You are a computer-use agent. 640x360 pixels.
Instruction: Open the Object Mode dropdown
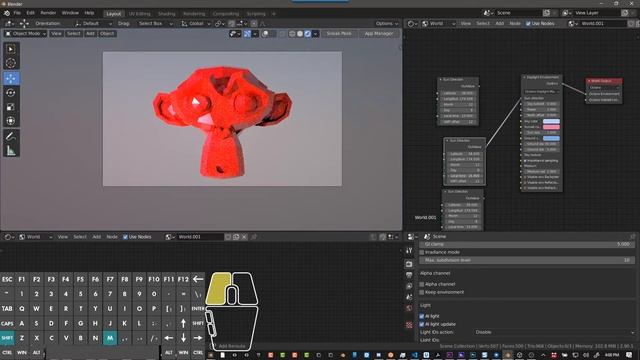pyautogui.click(x=25, y=34)
